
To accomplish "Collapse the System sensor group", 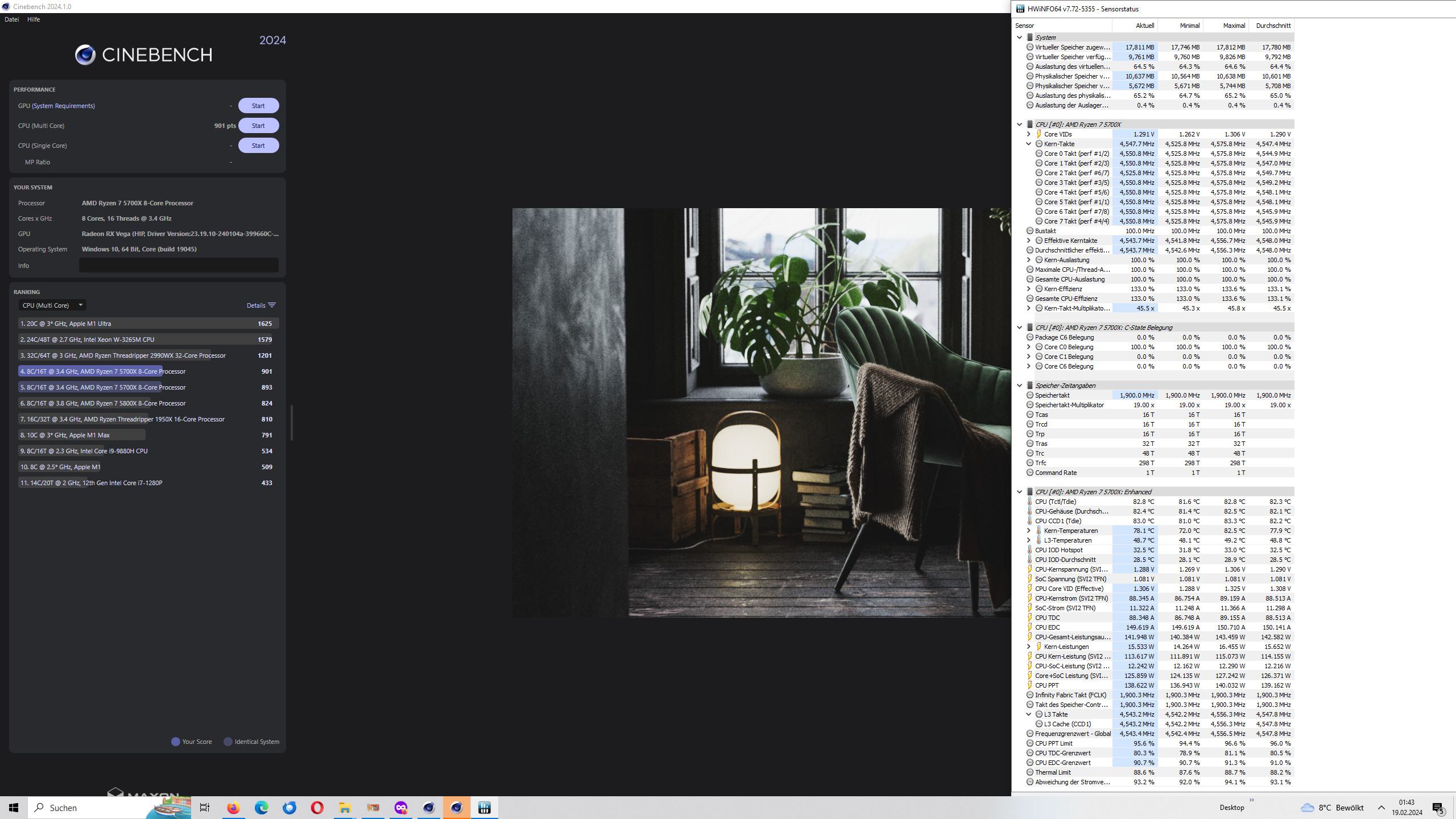I will (x=1019, y=38).
